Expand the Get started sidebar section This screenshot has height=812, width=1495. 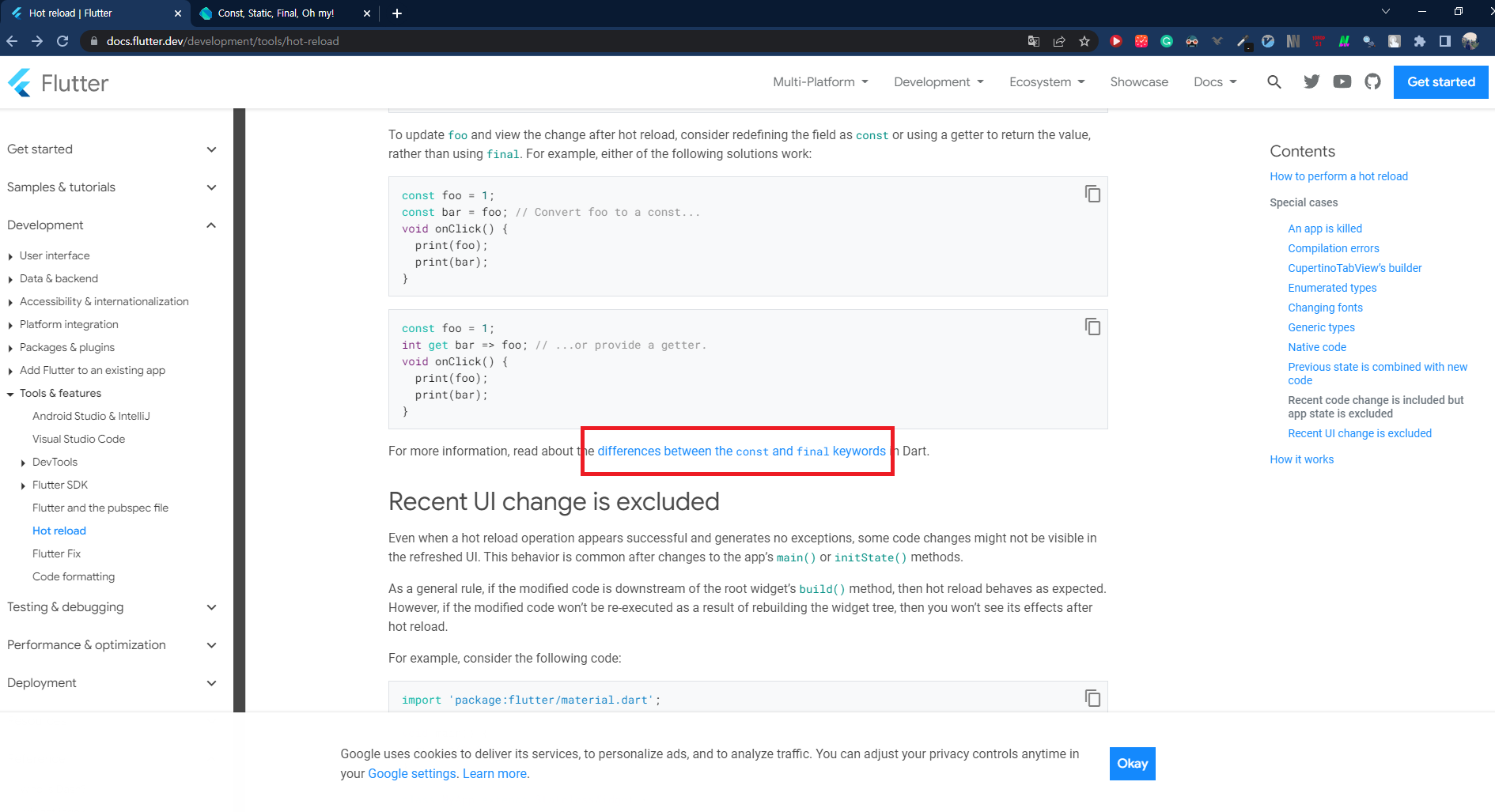point(112,149)
